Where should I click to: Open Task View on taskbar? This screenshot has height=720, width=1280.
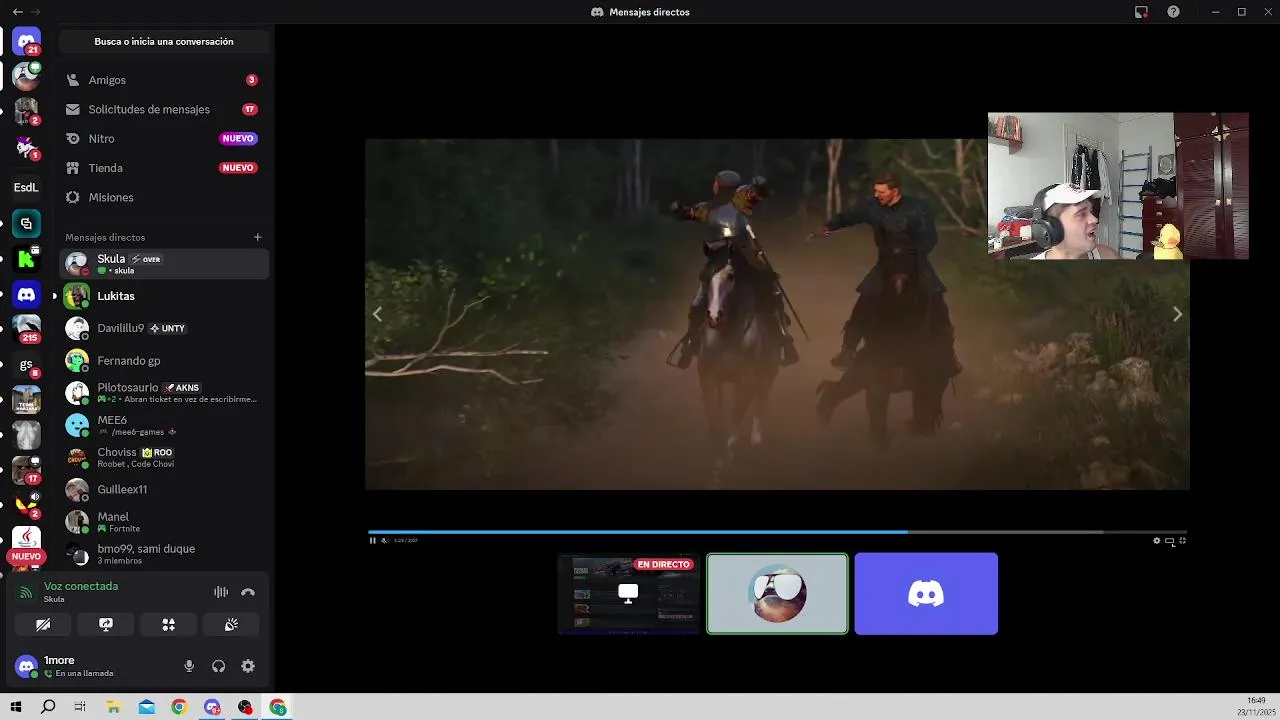(80, 707)
